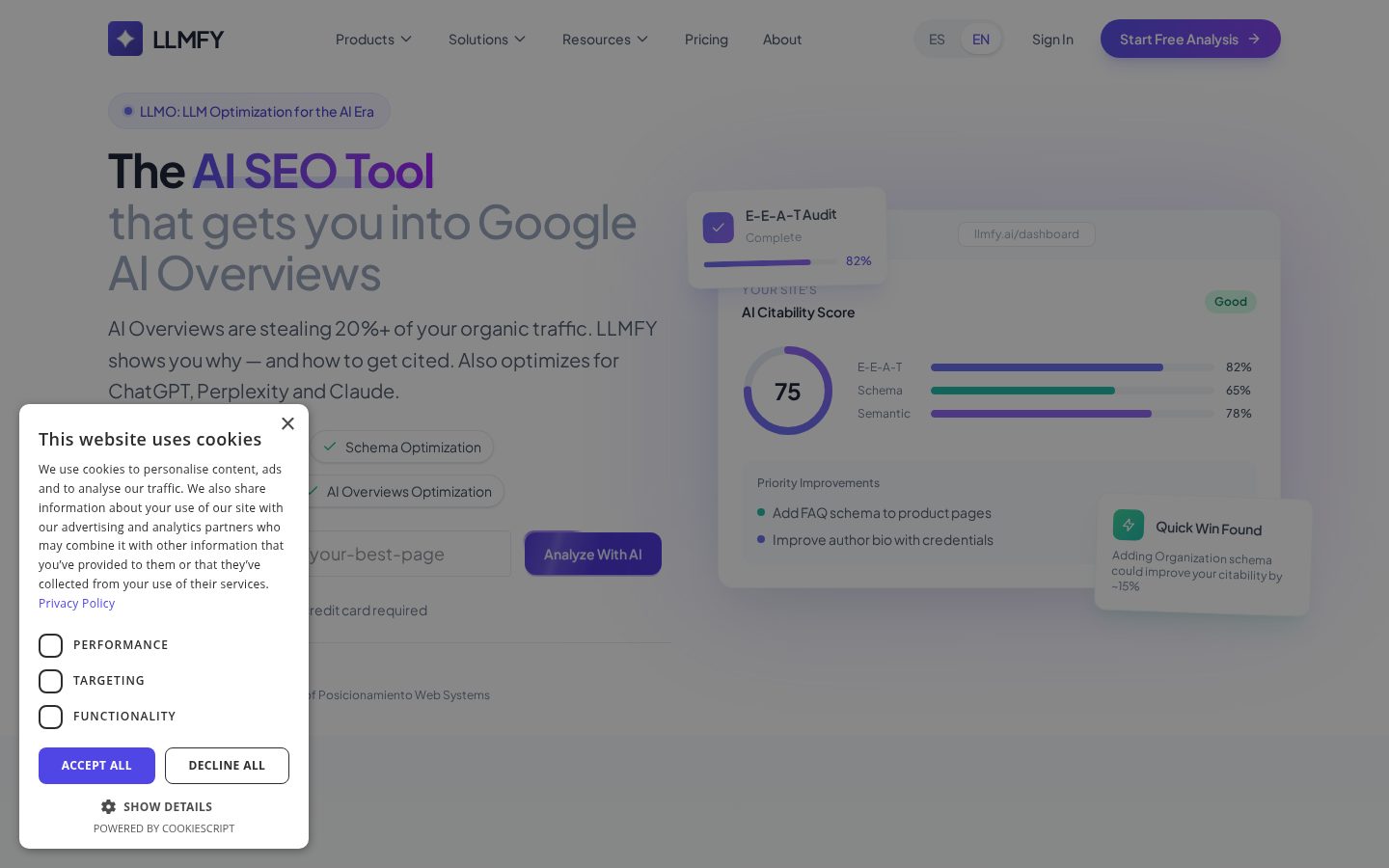The width and height of the screenshot is (1389, 868).
Task: Click the "AI Citability Score" heading
Action: (x=798, y=312)
